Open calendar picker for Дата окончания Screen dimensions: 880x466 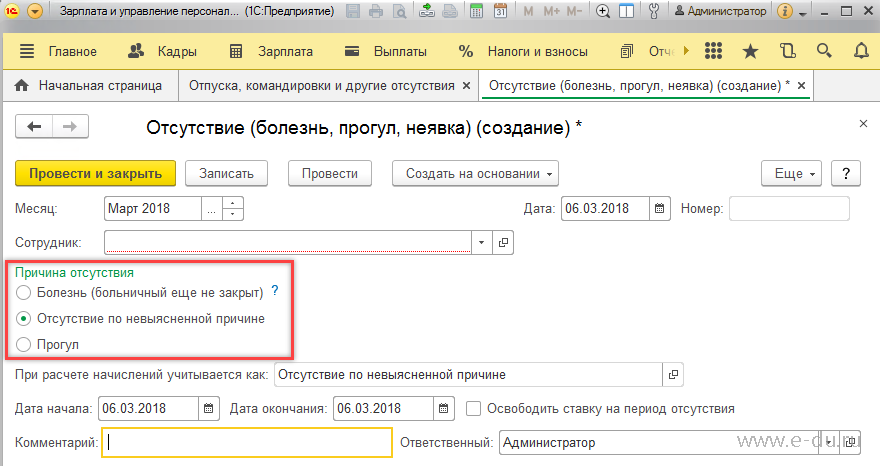tap(443, 409)
